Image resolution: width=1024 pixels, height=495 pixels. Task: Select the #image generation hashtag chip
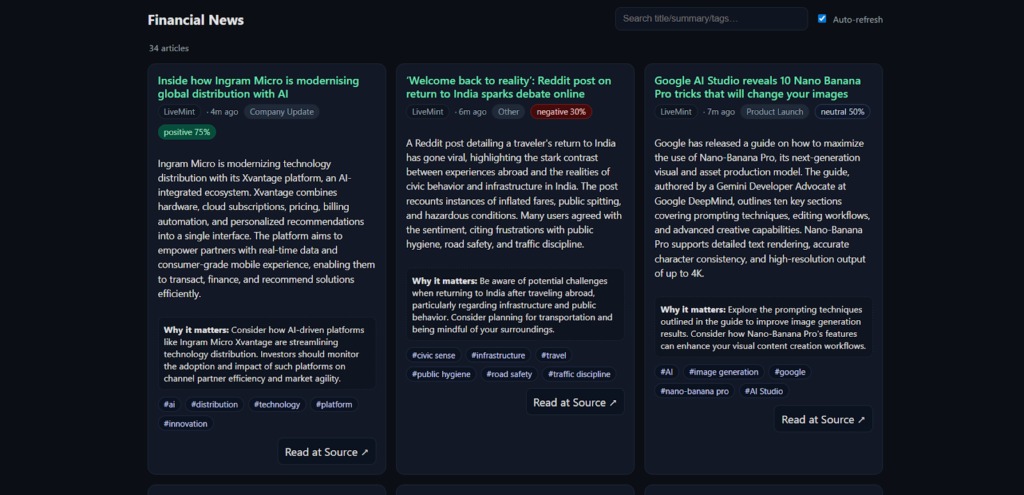tap(726, 372)
